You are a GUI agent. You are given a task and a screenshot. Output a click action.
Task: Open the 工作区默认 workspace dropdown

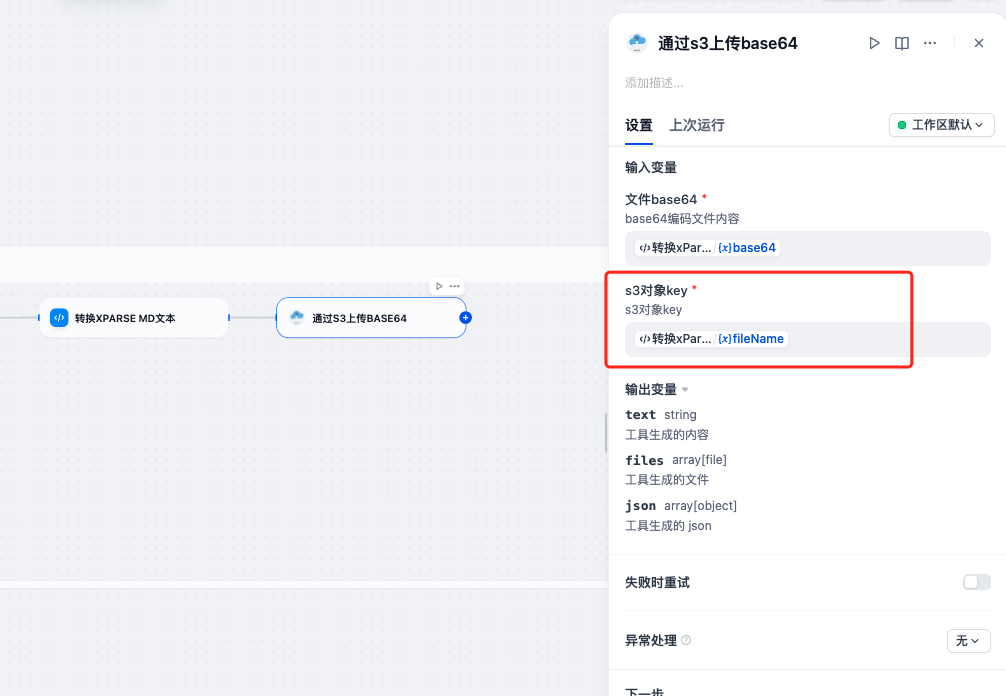click(x=941, y=124)
